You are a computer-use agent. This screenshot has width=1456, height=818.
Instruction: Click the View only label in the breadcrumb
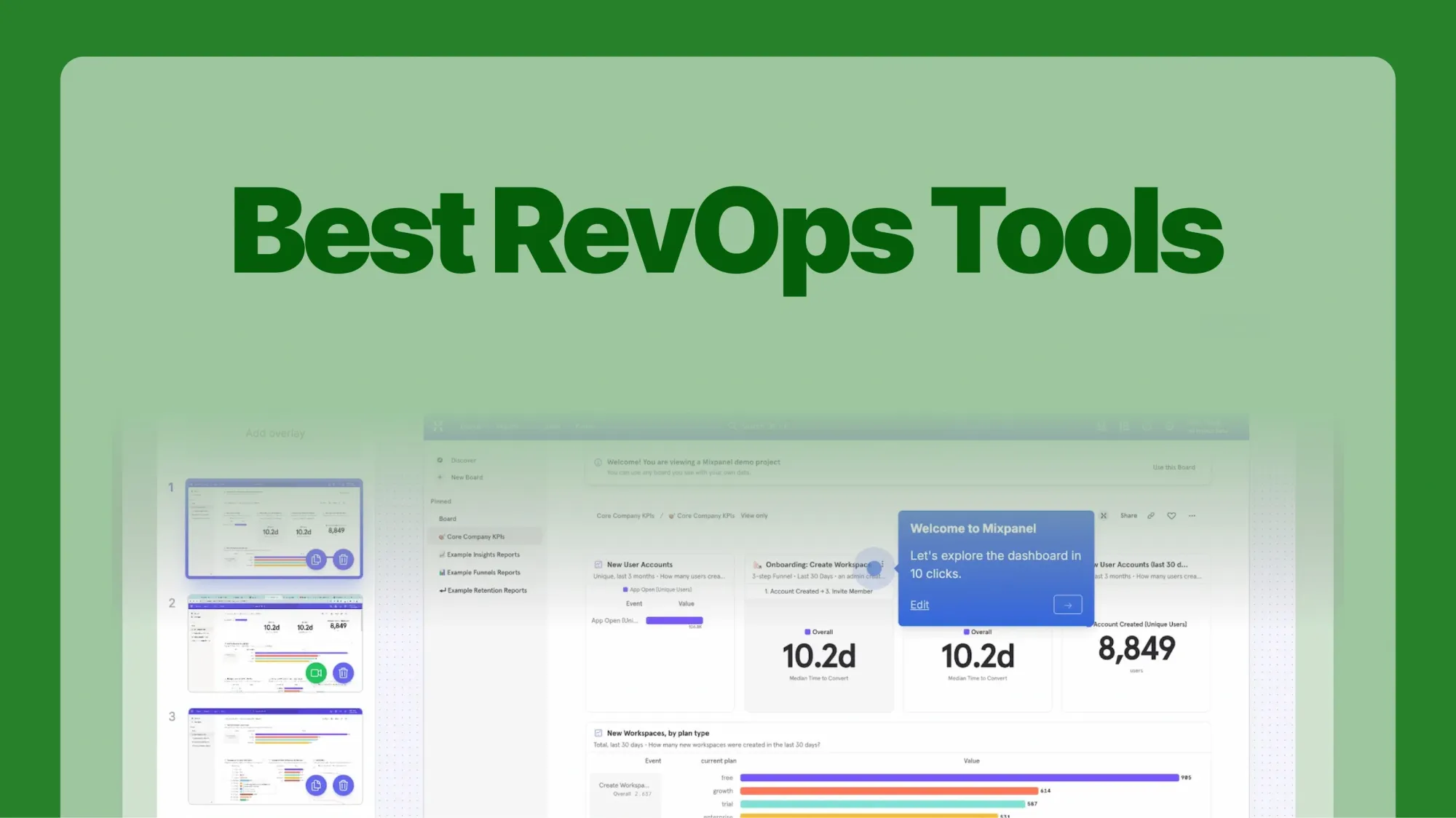pyautogui.click(x=755, y=515)
